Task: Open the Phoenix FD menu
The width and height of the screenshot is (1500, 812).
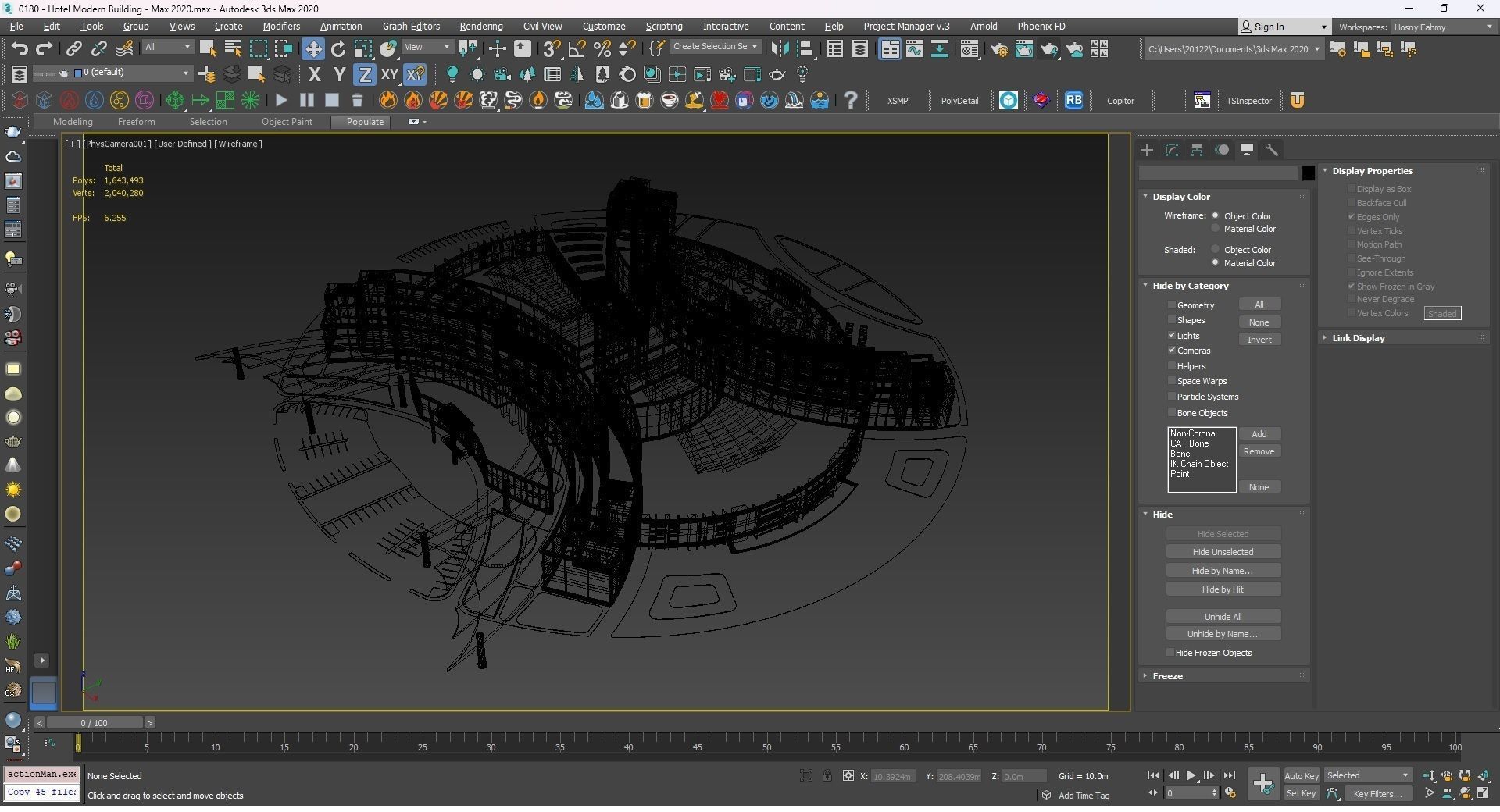Action: pos(1041,26)
